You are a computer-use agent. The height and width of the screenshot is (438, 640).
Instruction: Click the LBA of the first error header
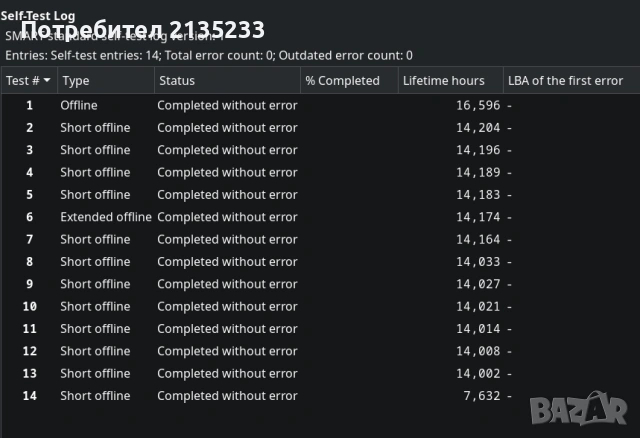(565, 81)
